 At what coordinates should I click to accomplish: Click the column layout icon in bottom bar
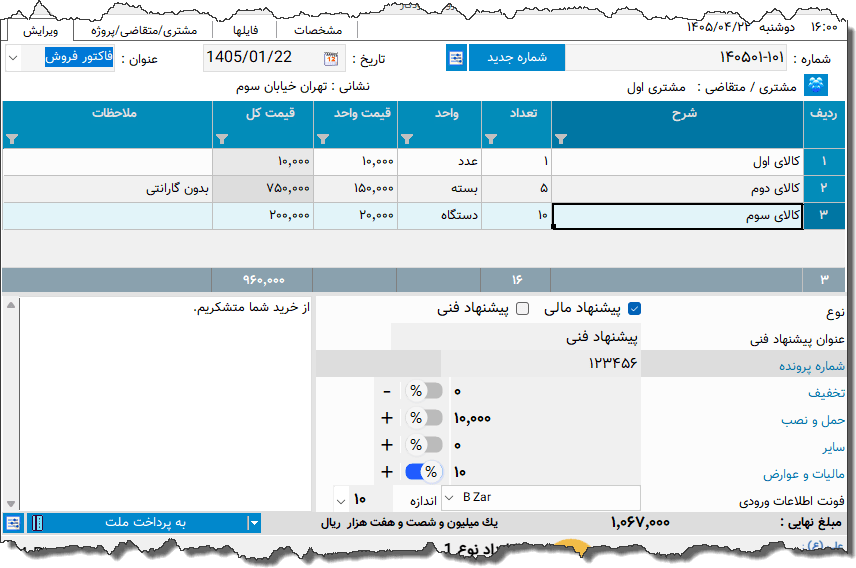37,523
